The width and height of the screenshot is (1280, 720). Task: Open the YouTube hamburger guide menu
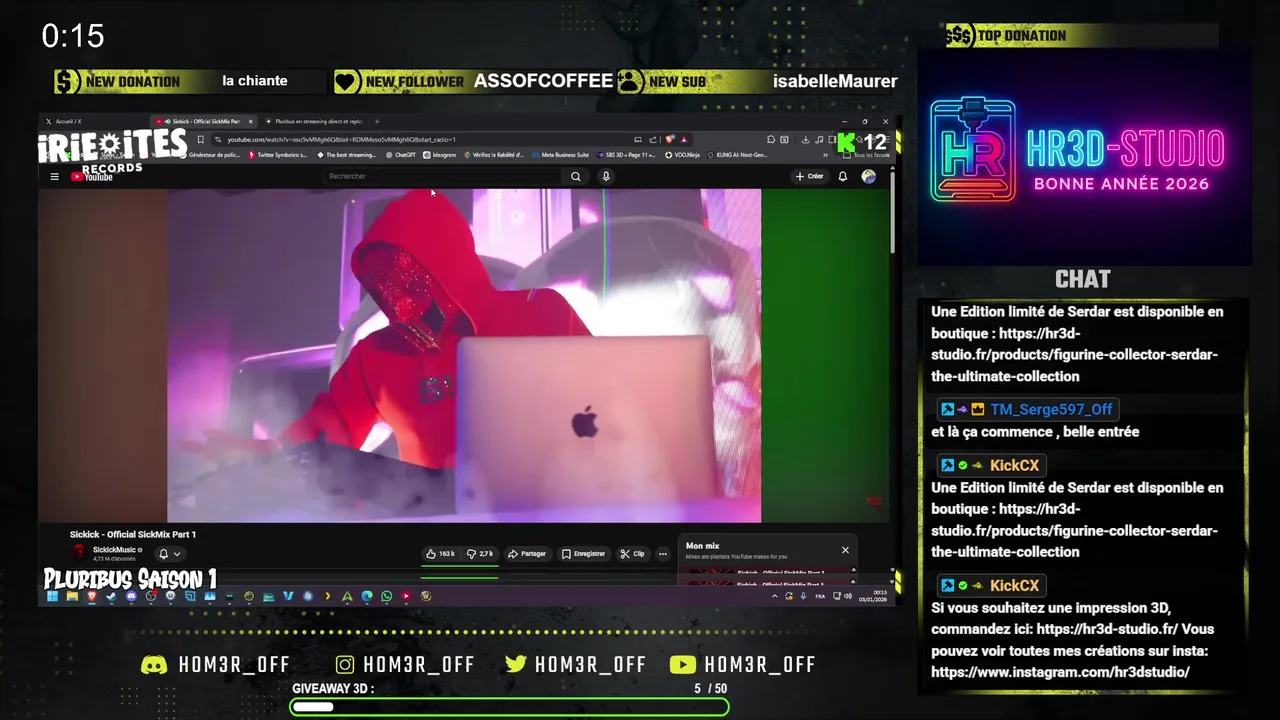[x=54, y=176]
